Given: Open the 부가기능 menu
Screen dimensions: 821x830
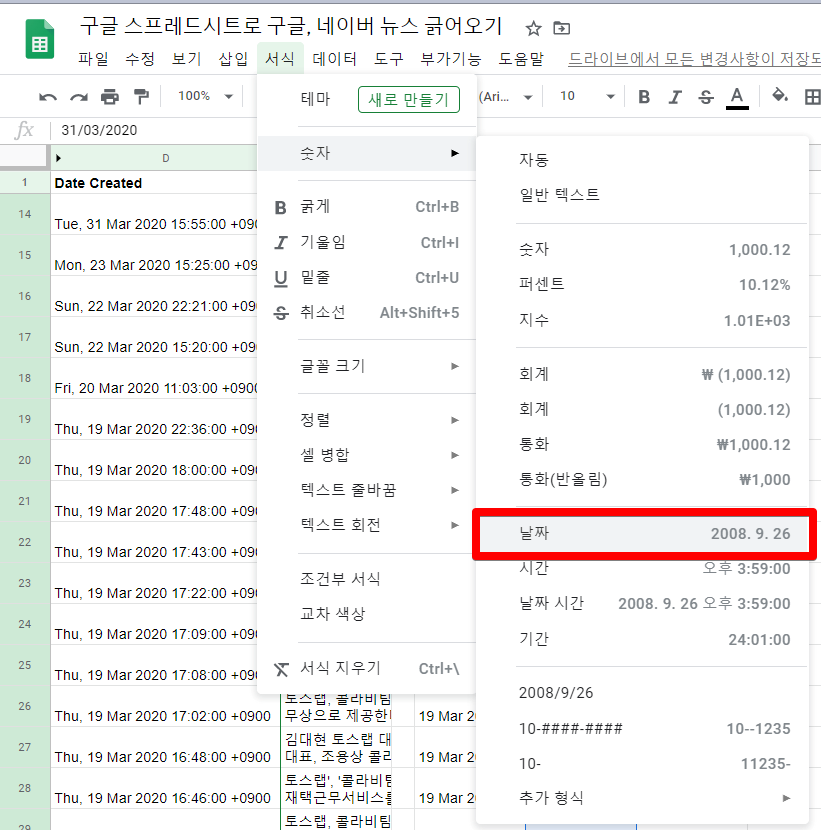Looking at the screenshot, I should (x=450, y=59).
